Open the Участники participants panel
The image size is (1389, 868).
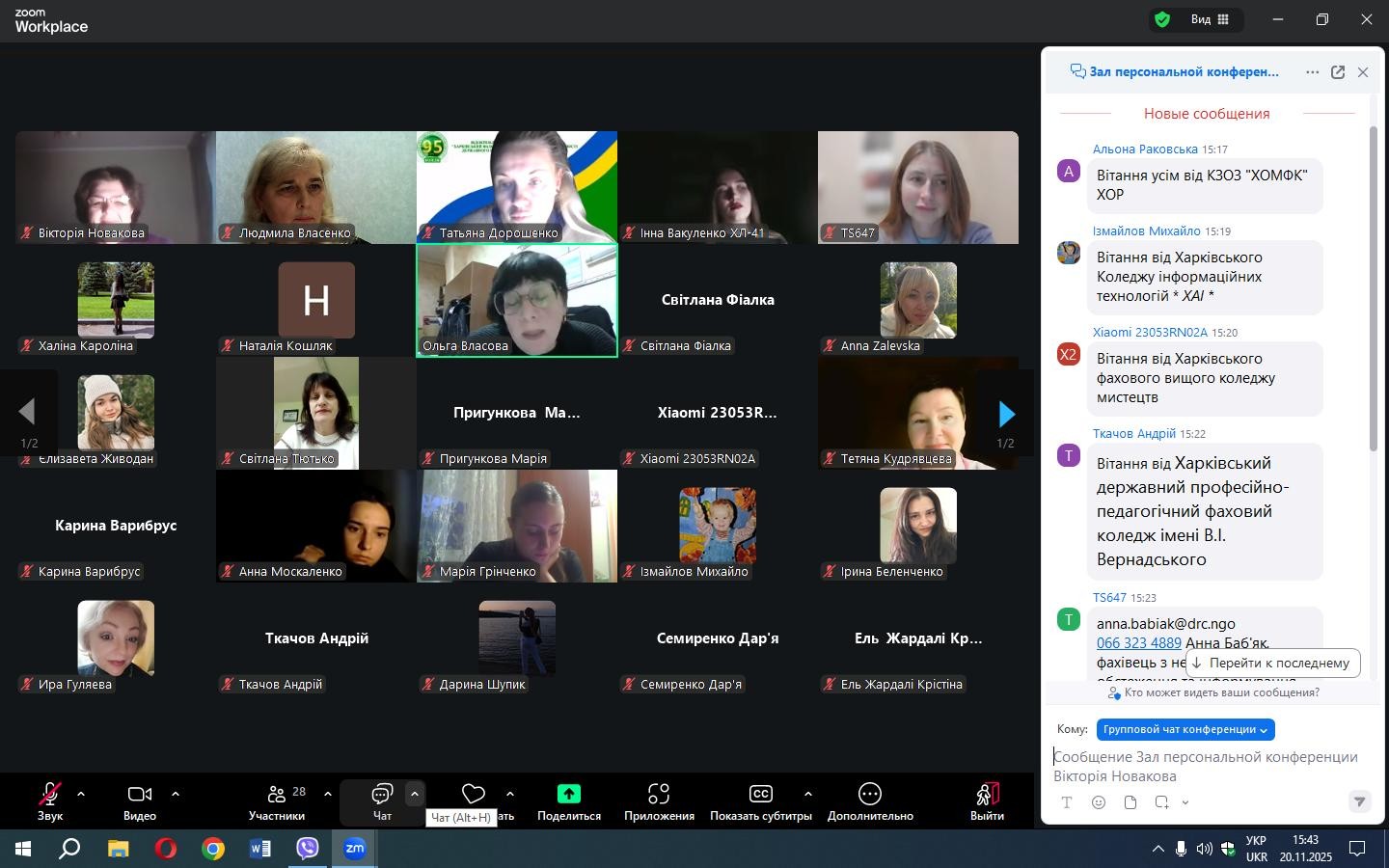pyautogui.click(x=277, y=800)
